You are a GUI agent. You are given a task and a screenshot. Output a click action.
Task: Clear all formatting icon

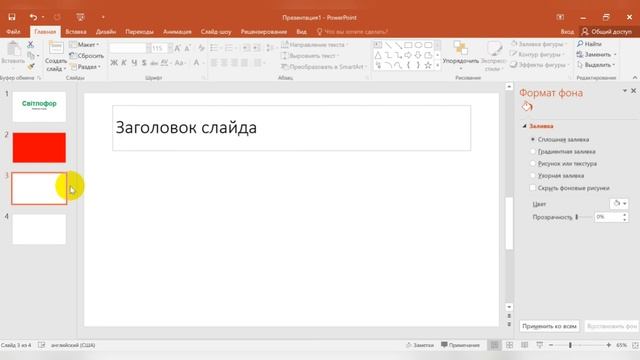tap(201, 48)
